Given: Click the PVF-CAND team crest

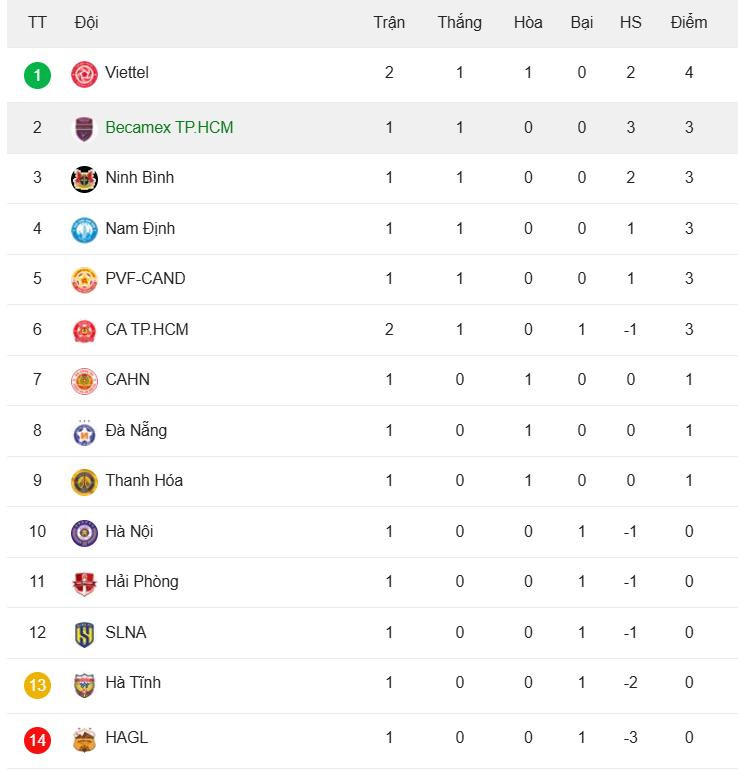Looking at the screenshot, I should tap(84, 280).
